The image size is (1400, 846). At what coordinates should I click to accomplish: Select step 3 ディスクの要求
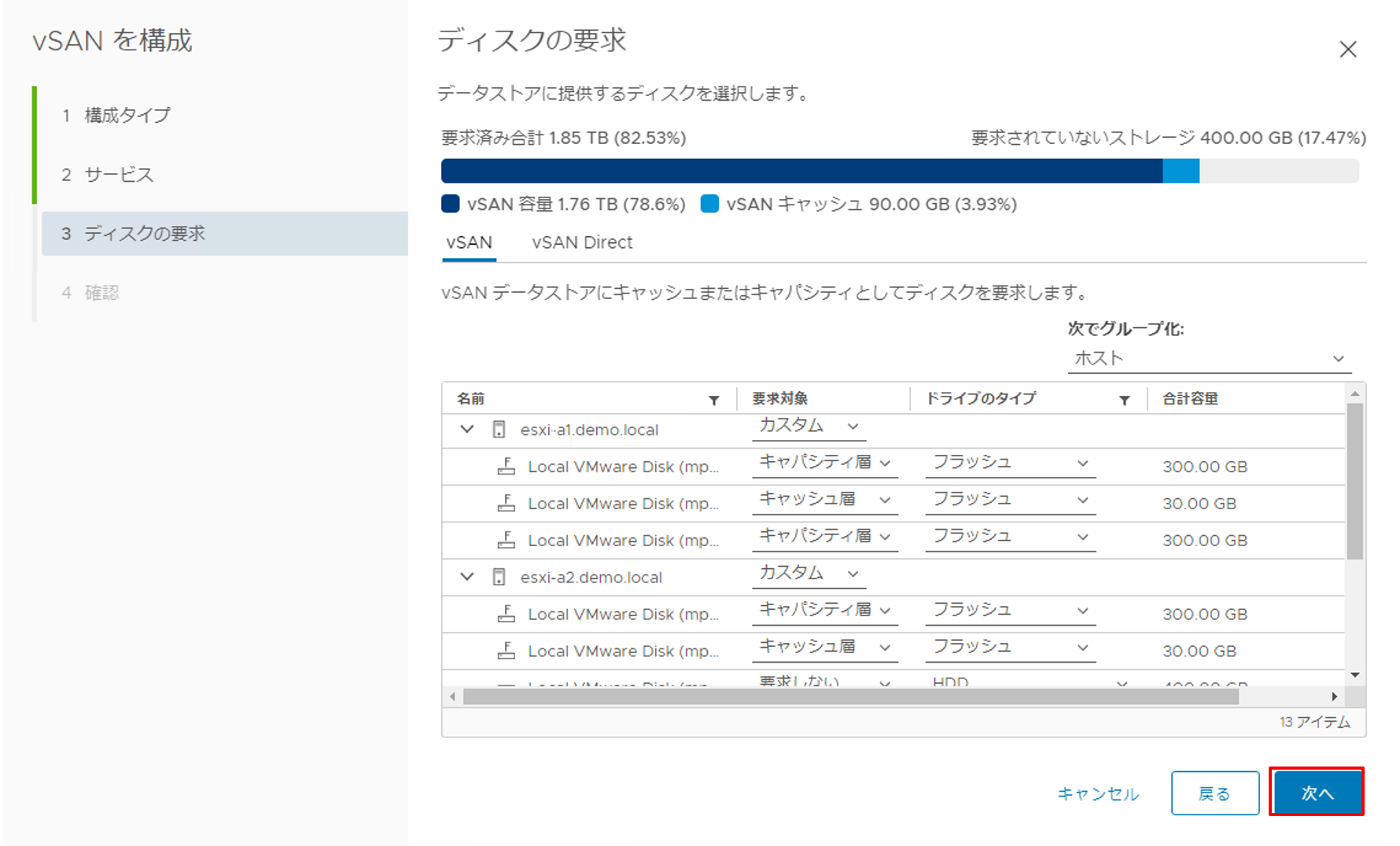(x=224, y=233)
